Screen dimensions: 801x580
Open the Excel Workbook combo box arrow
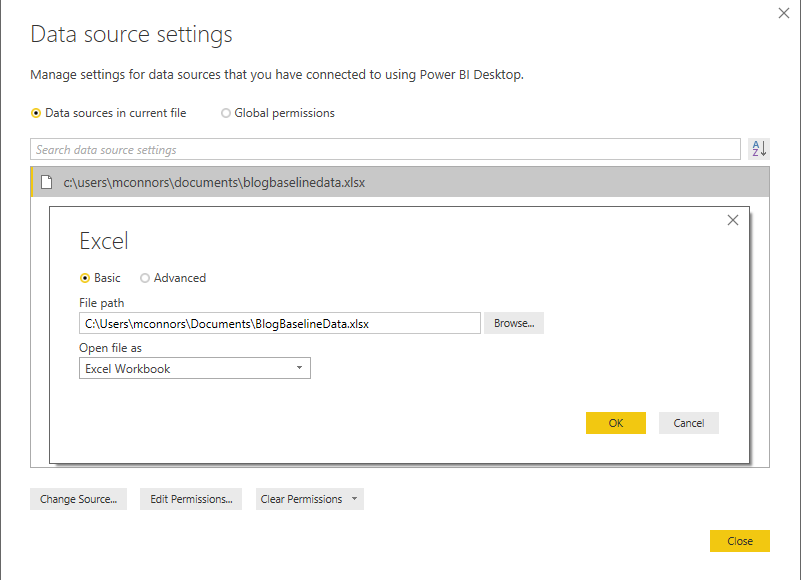[298, 368]
